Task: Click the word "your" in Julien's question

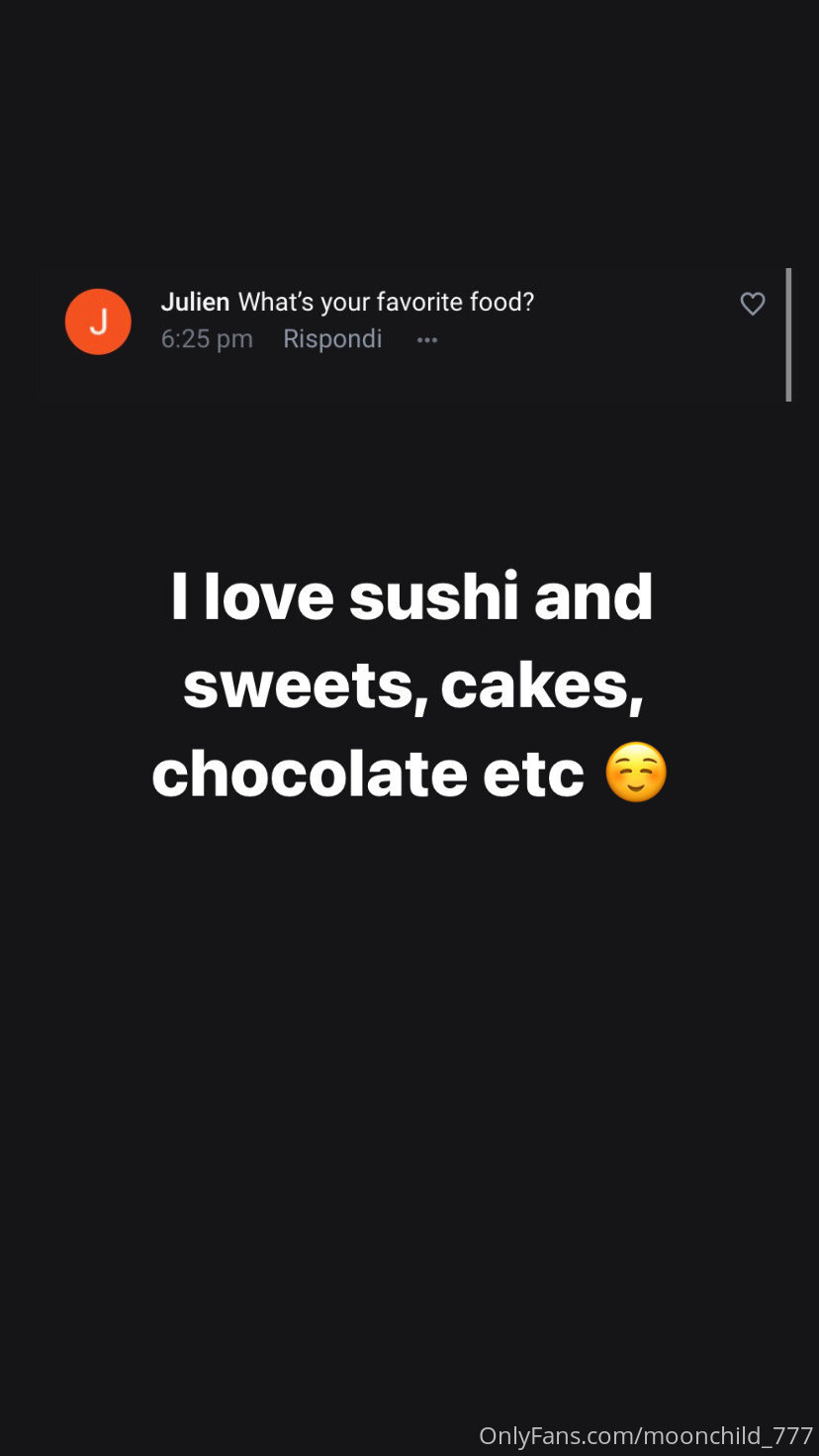Action: tap(345, 302)
